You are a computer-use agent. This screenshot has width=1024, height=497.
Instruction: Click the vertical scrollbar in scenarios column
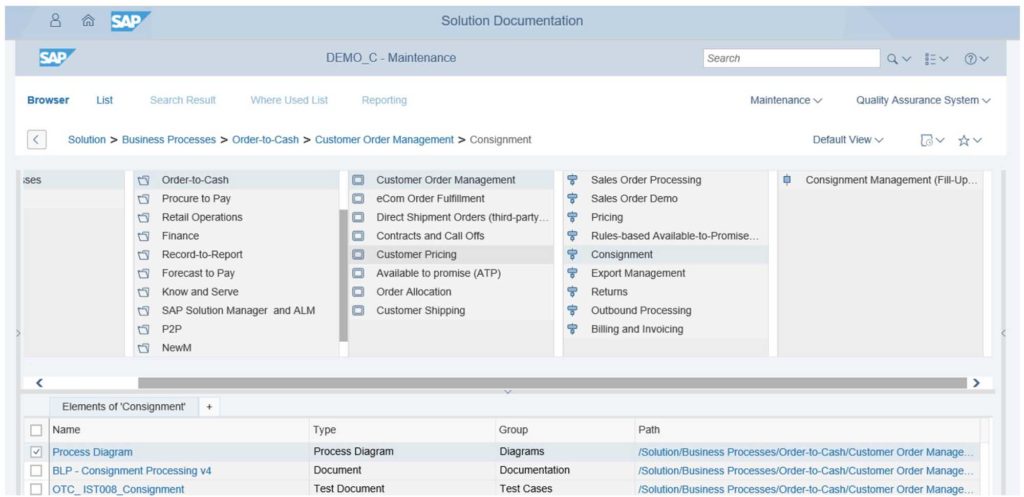click(x=344, y=276)
